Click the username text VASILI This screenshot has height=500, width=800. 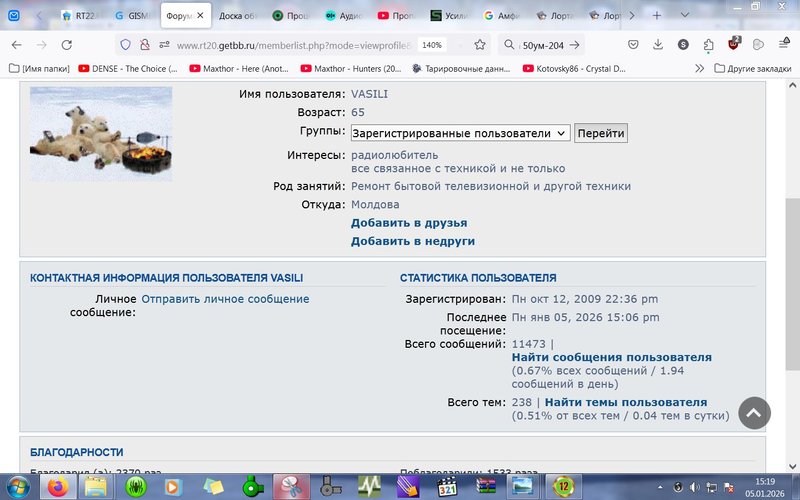pos(369,94)
